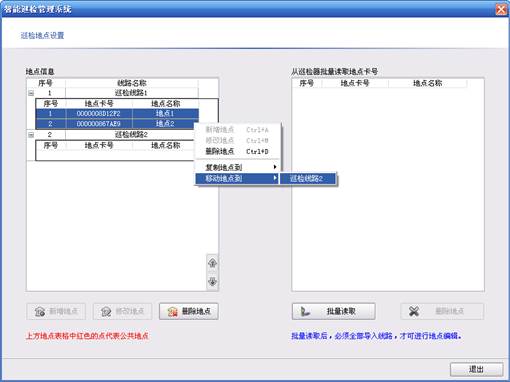Click the 巡检线路2 route name cell
Image resolution: width=510 pixels, height=382 pixels.
[132, 135]
